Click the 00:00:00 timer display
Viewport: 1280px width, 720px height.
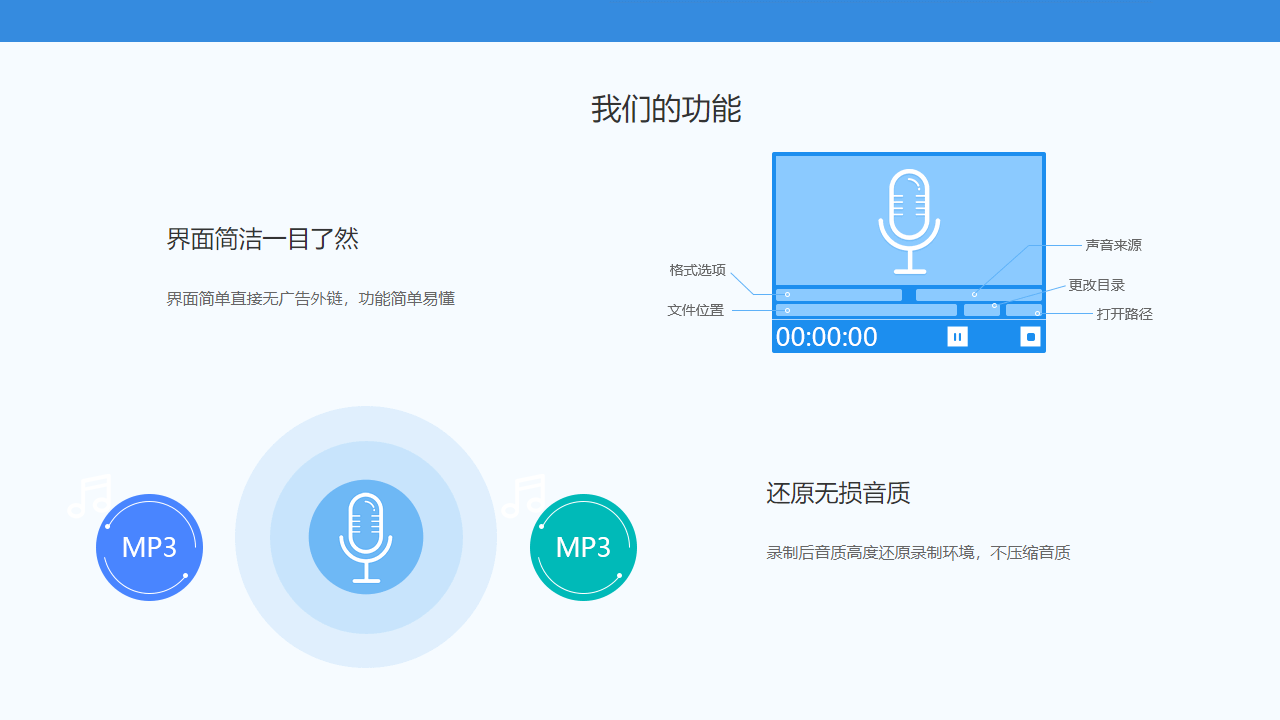click(x=827, y=336)
